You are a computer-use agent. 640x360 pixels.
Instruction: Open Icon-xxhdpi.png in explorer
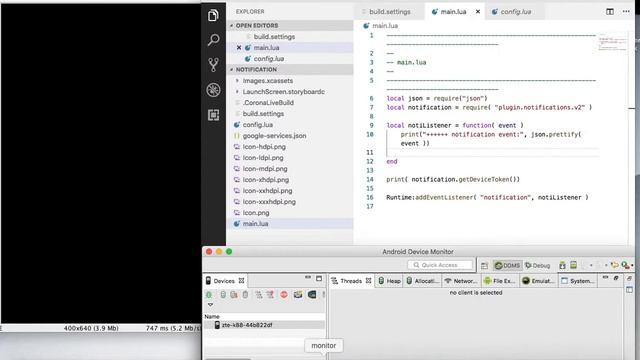click(291, 191)
